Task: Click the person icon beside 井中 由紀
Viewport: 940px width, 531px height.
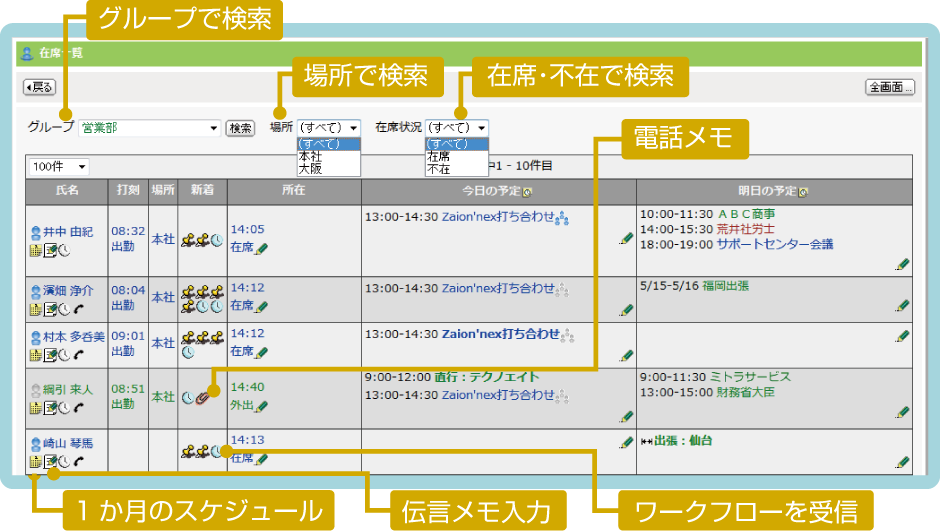Action: pos(36,232)
